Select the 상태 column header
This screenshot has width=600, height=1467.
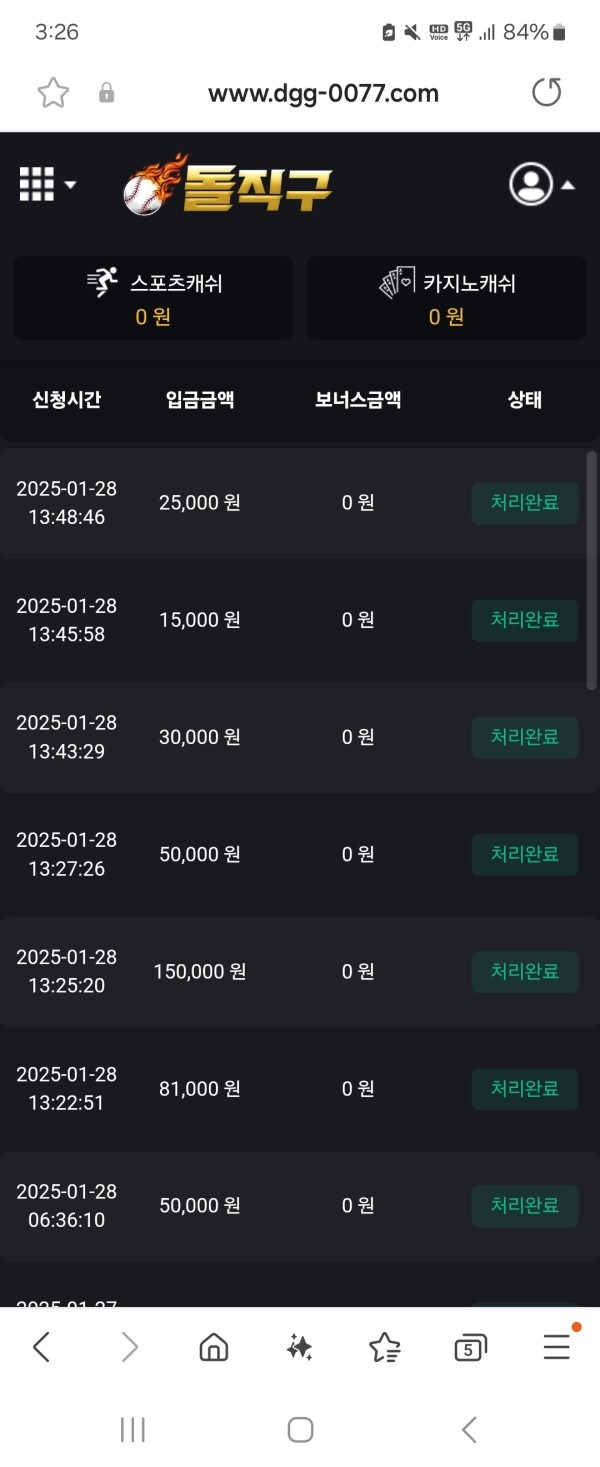(524, 399)
